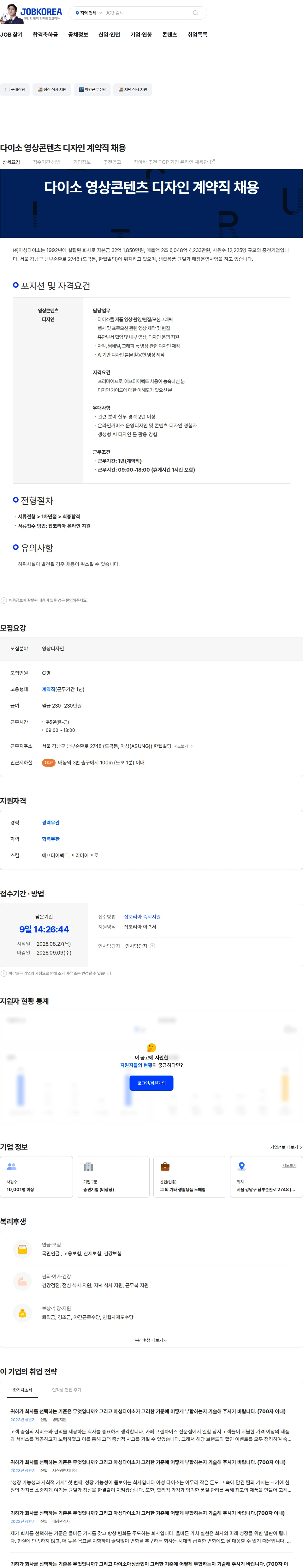Select the 접수기간·방법 tab
This screenshot has height=1568, width=303.
pyautogui.click(x=47, y=162)
